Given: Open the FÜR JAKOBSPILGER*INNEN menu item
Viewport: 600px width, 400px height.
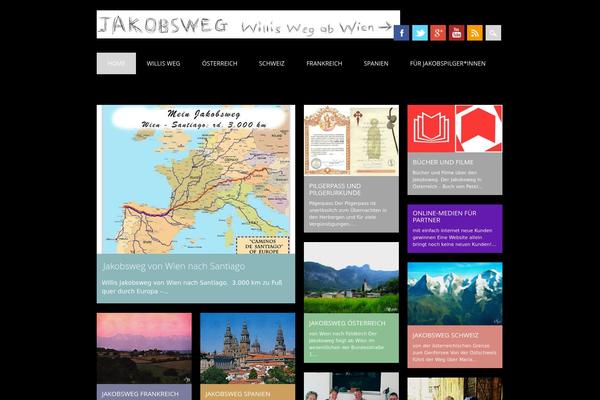Looking at the screenshot, I should point(448,64).
